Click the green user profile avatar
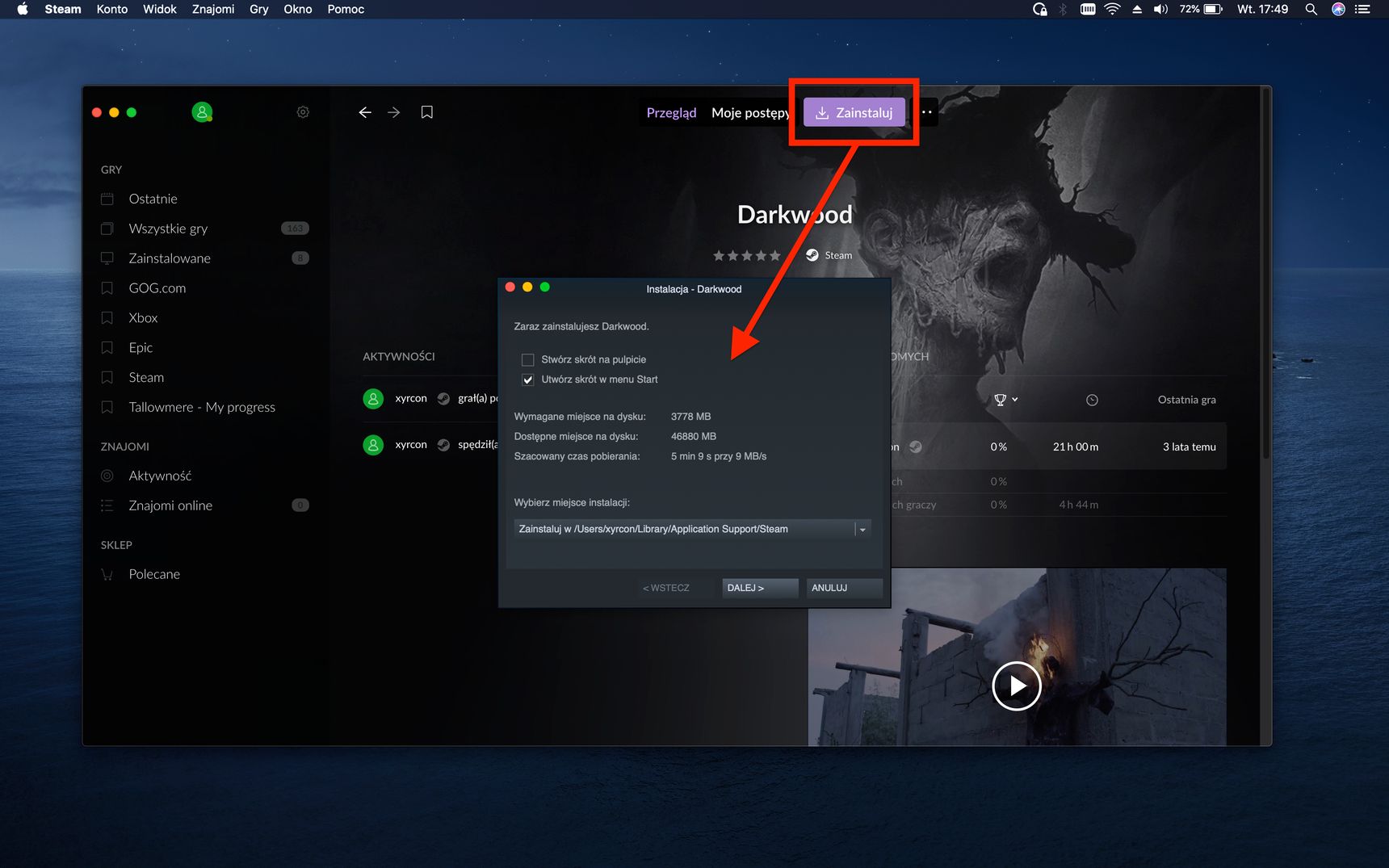The height and width of the screenshot is (868, 1389). [202, 112]
